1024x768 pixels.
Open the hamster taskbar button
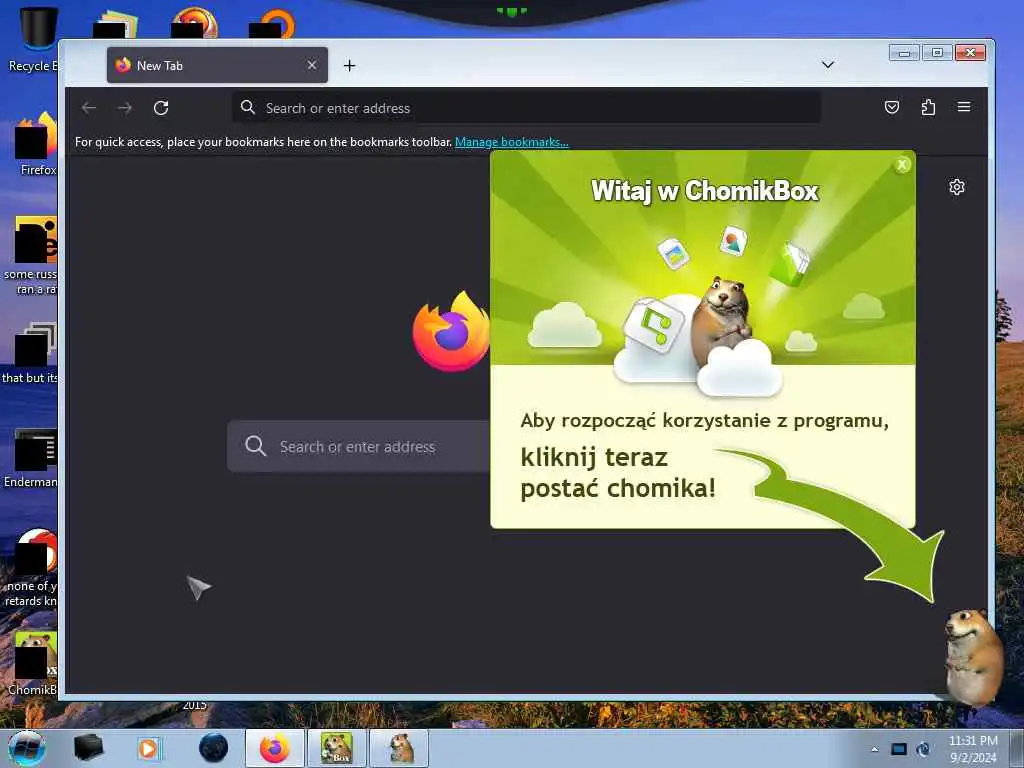[399, 748]
